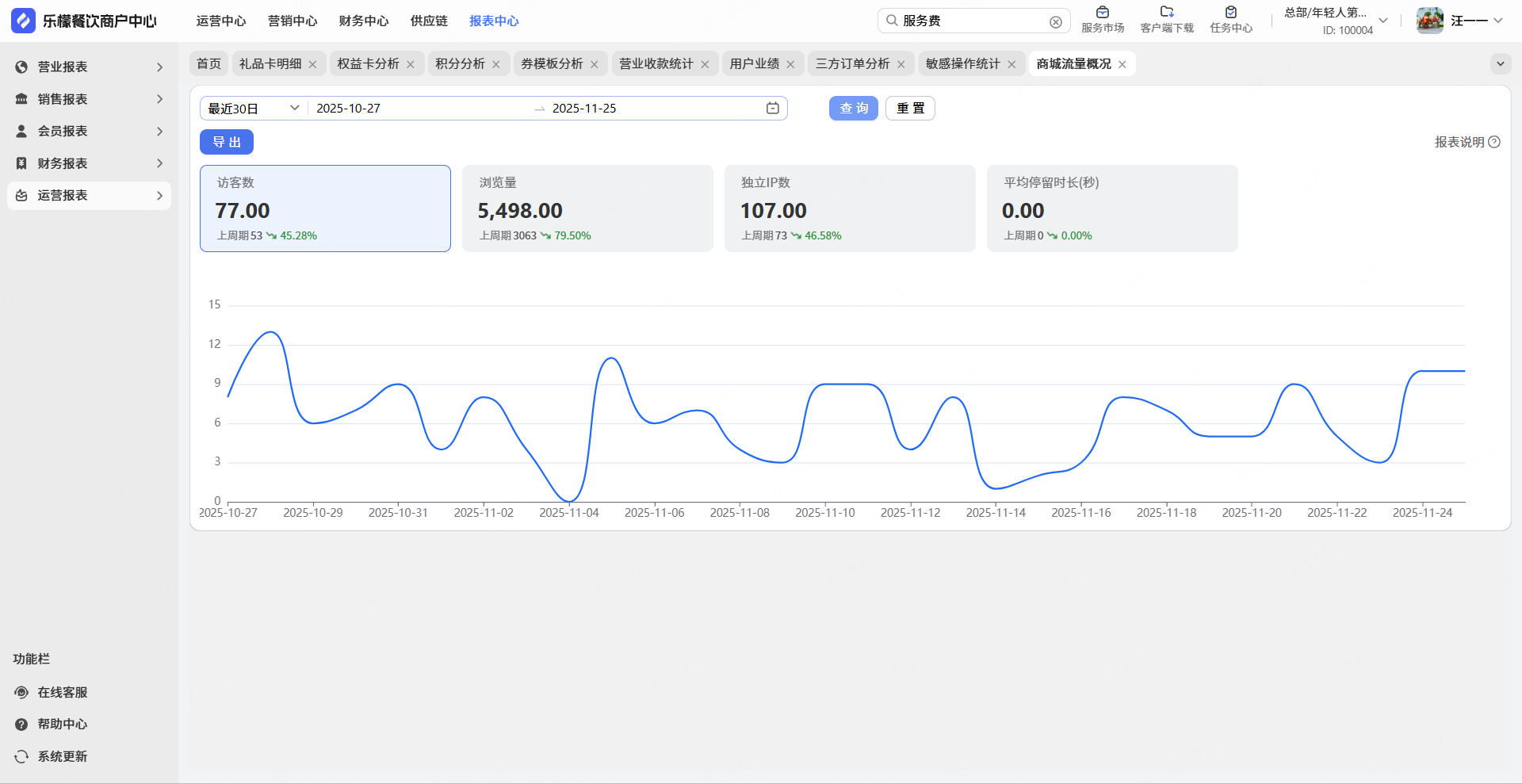Expand the 营业报表 sidebar section
Viewport: 1522px width, 784px height.
pos(89,67)
